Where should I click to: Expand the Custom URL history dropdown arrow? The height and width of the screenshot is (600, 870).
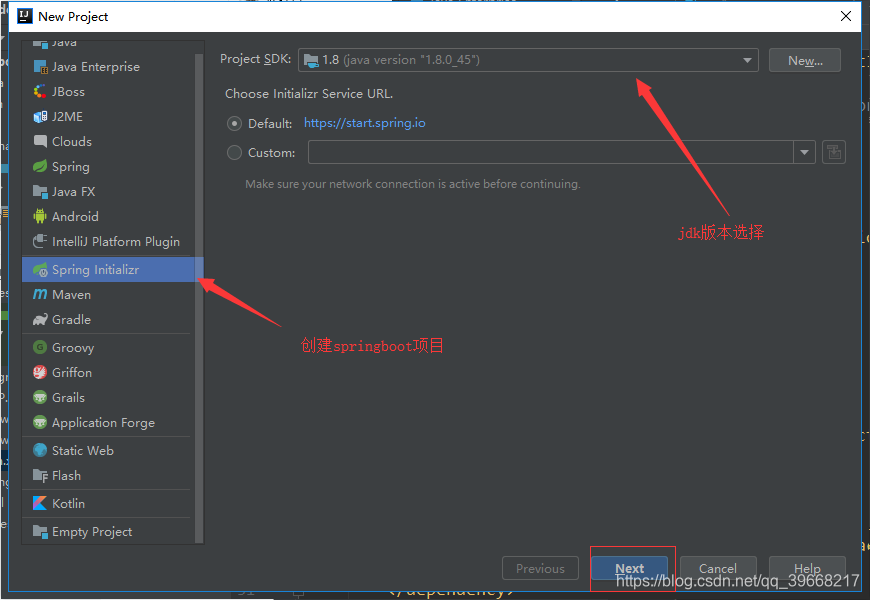[804, 152]
